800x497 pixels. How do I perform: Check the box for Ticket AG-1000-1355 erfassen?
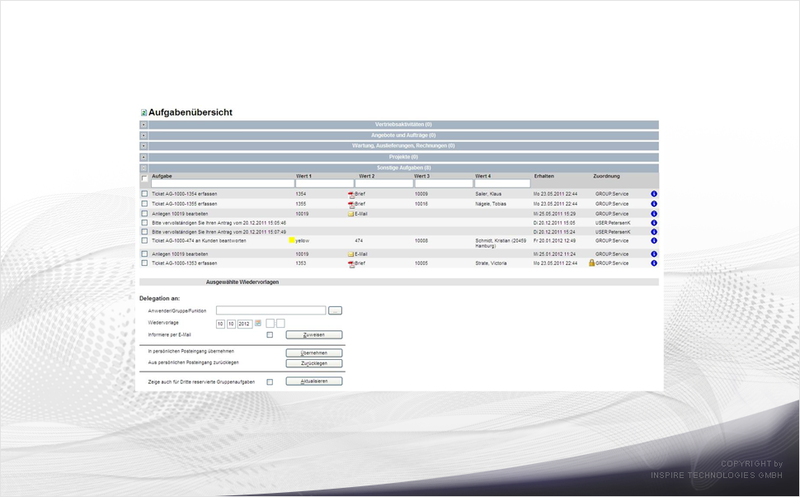[x=144, y=204]
